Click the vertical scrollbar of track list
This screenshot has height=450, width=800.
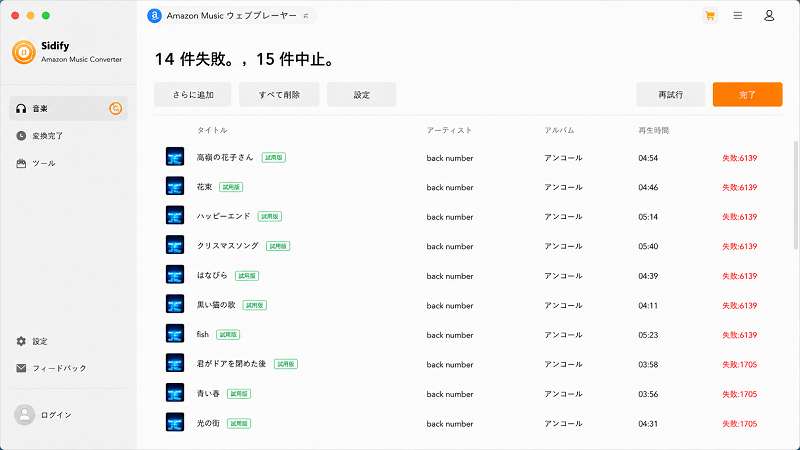tap(796, 195)
